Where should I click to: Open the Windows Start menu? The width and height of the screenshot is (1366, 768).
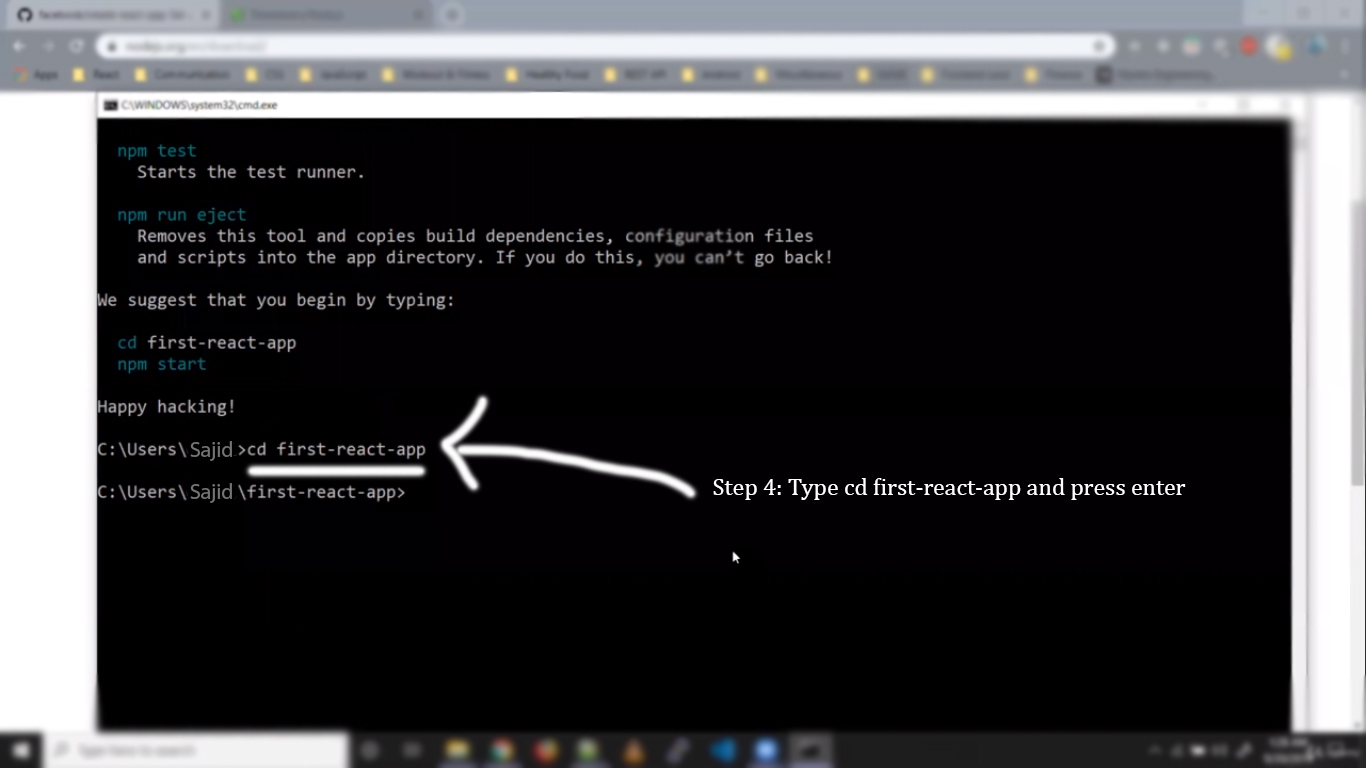pos(21,750)
